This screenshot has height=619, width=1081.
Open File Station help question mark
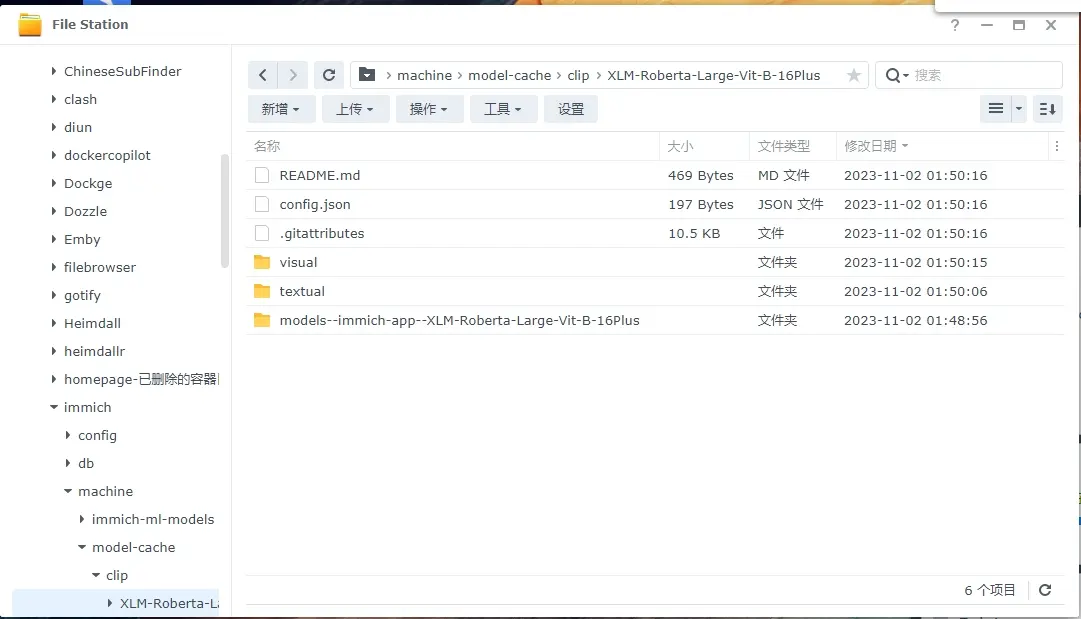pyautogui.click(x=955, y=25)
